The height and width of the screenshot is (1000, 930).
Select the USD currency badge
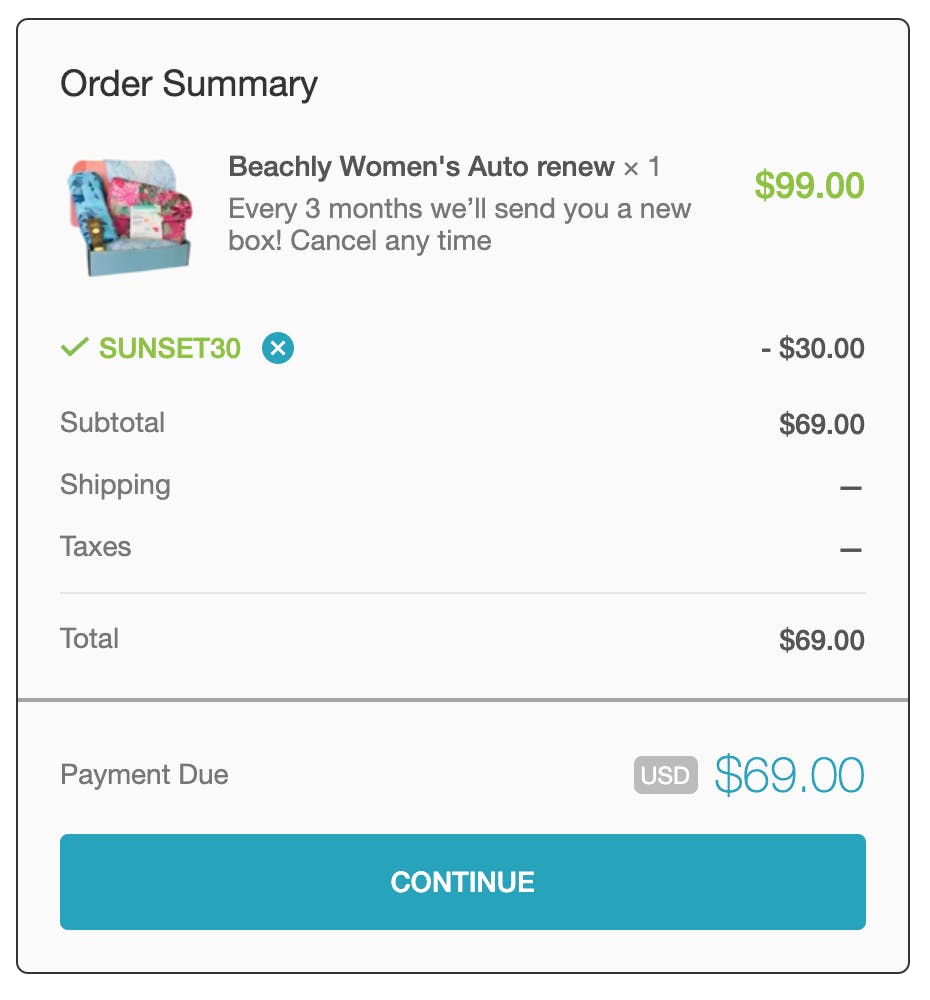[x=665, y=775]
